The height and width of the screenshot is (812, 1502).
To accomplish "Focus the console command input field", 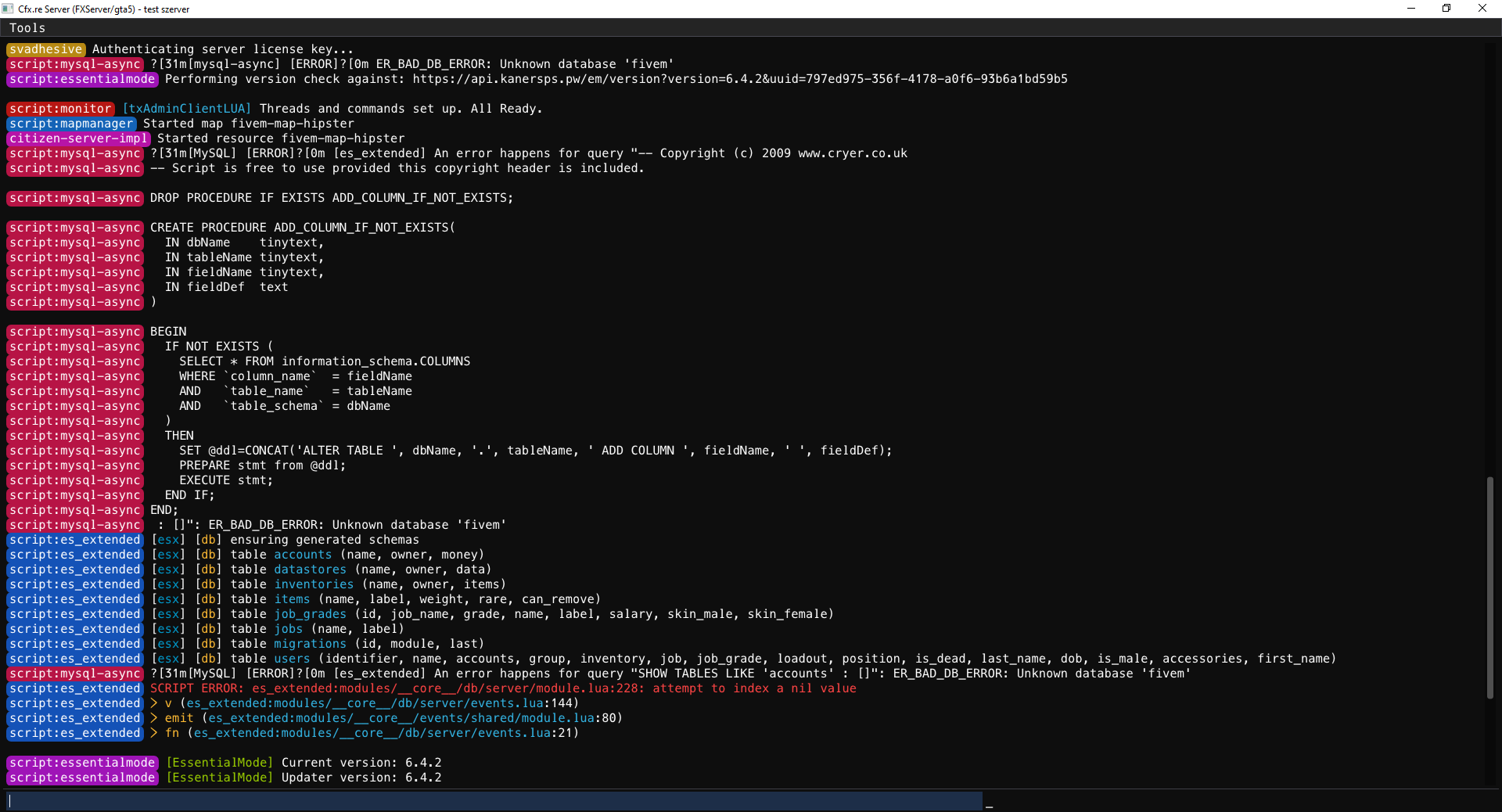I will [x=493, y=800].
